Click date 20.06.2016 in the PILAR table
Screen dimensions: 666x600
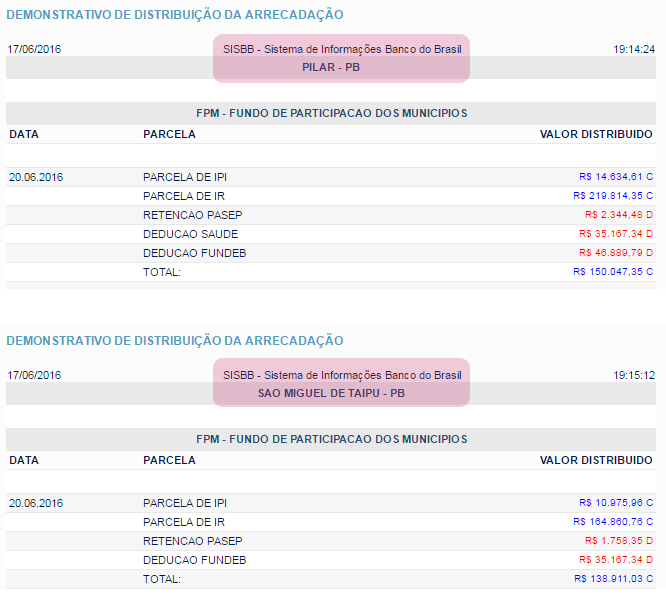(36, 177)
